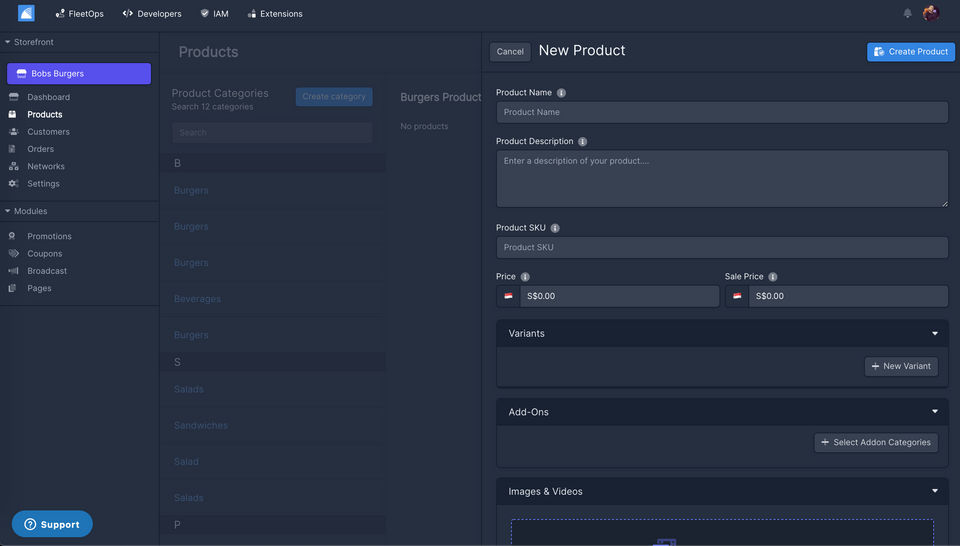The width and height of the screenshot is (960, 546).
Task: Open the notifications bell
Action: (x=908, y=14)
